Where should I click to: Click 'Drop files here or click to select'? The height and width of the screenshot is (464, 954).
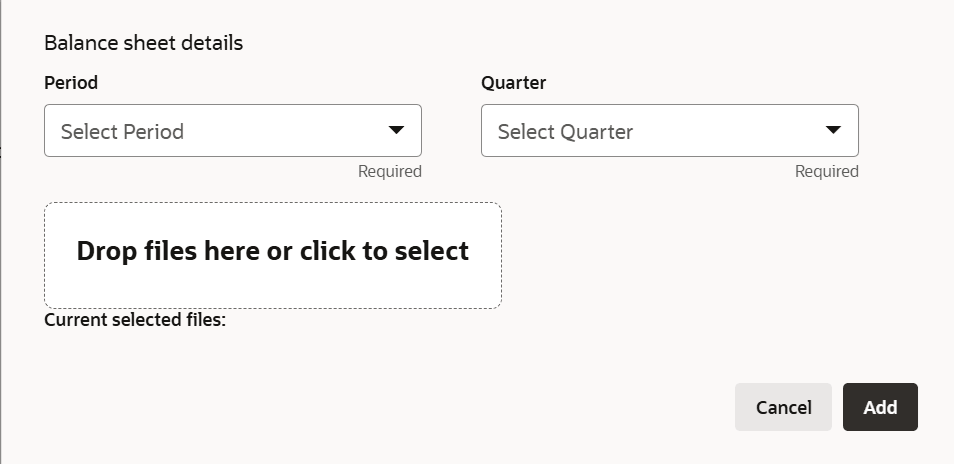pos(272,251)
